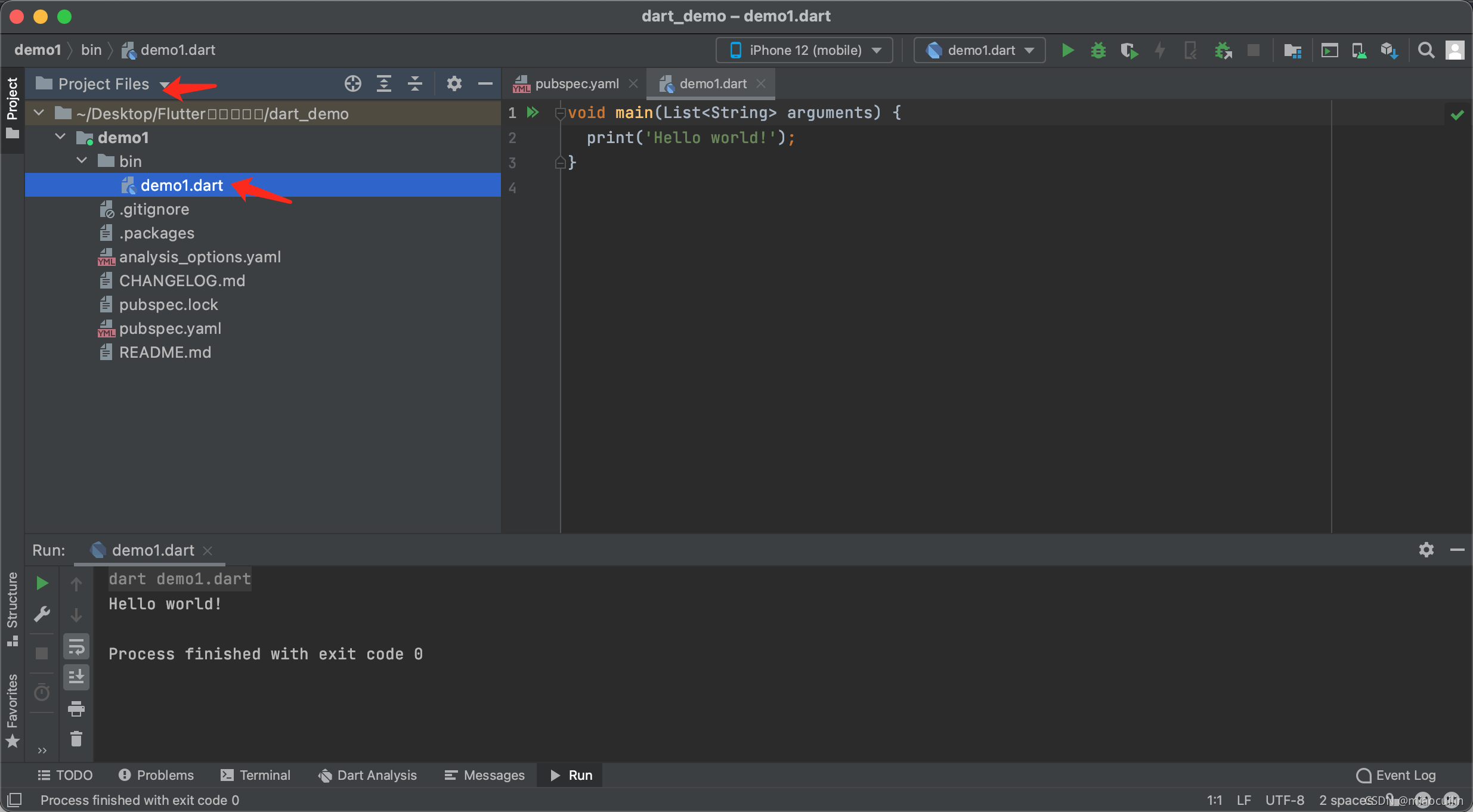Toggle the Project tool window sidebar button
The width and height of the screenshot is (1473, 812).
[x=12, y=107]
